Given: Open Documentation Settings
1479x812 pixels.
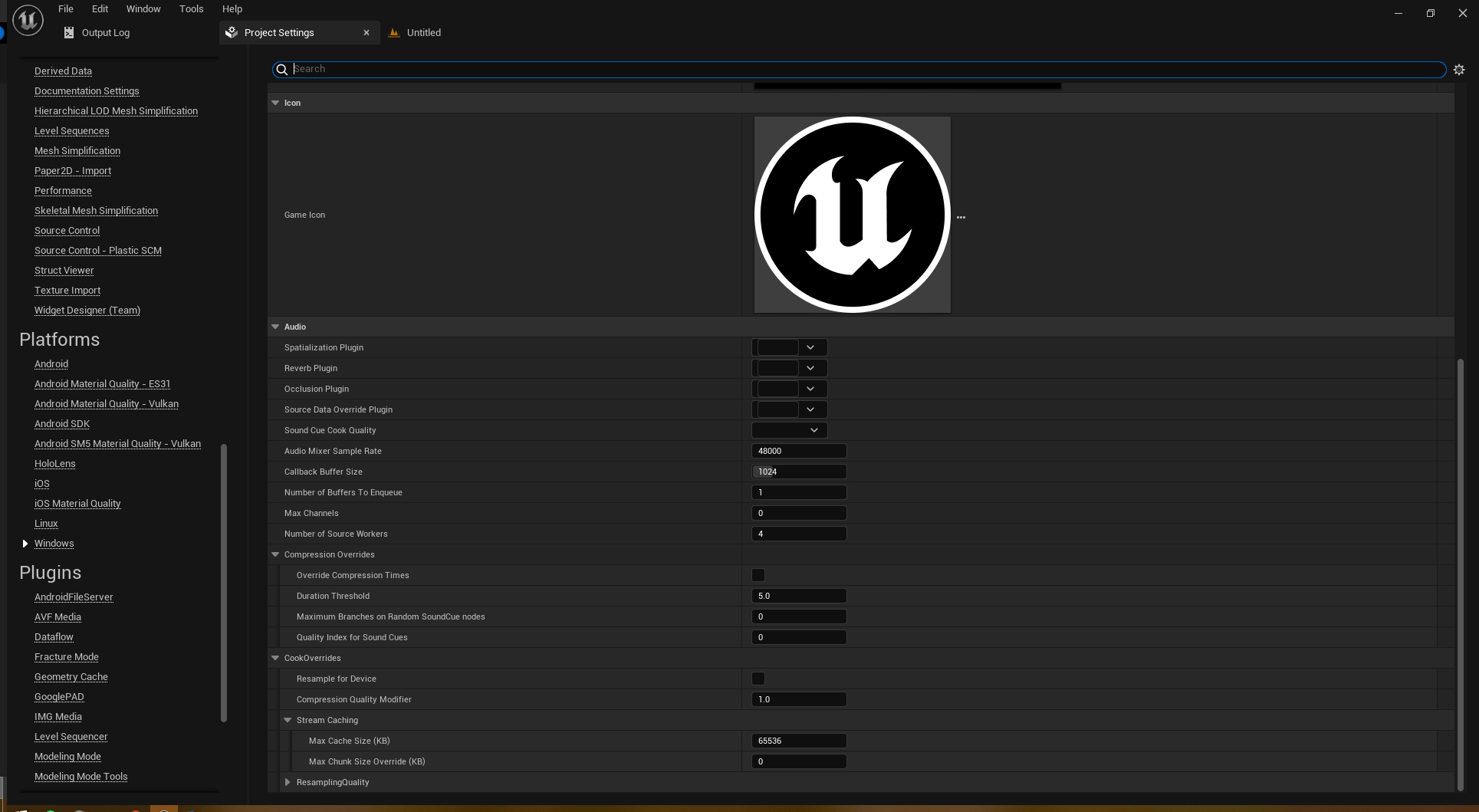Looking at the screenshot, I should click(x=87, y=90).
